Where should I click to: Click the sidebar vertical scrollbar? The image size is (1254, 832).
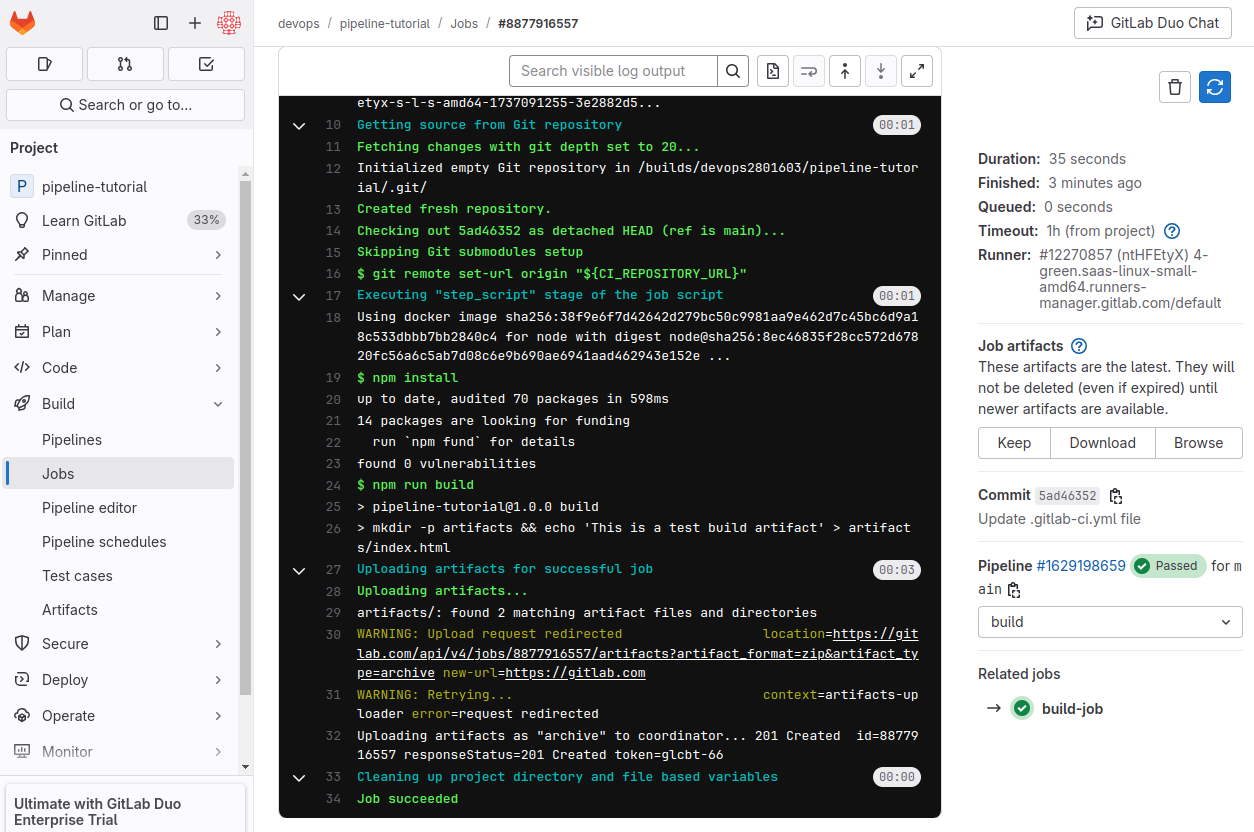(246, 438)
